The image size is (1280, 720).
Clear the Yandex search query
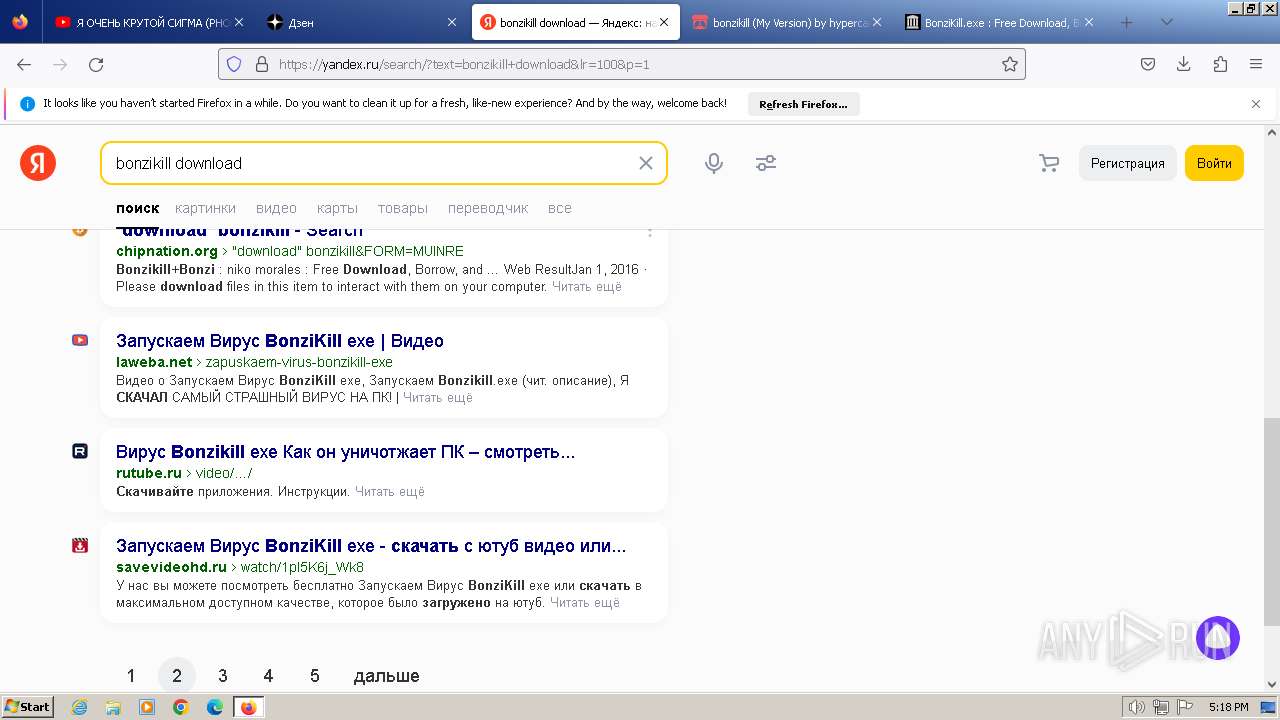(x=646, y=163)
